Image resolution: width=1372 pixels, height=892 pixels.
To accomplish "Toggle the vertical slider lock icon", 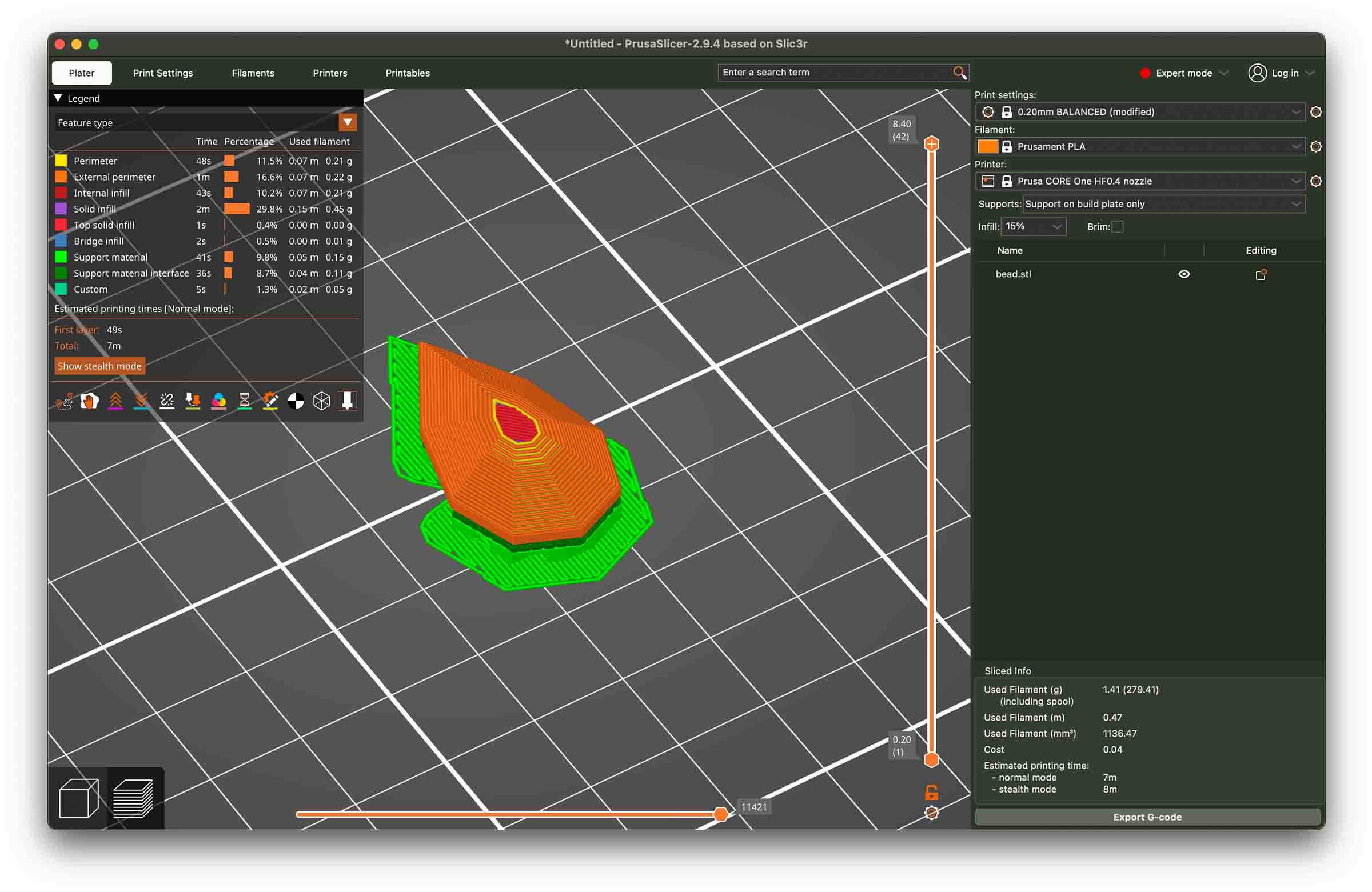I will click(x=931, y=793).
